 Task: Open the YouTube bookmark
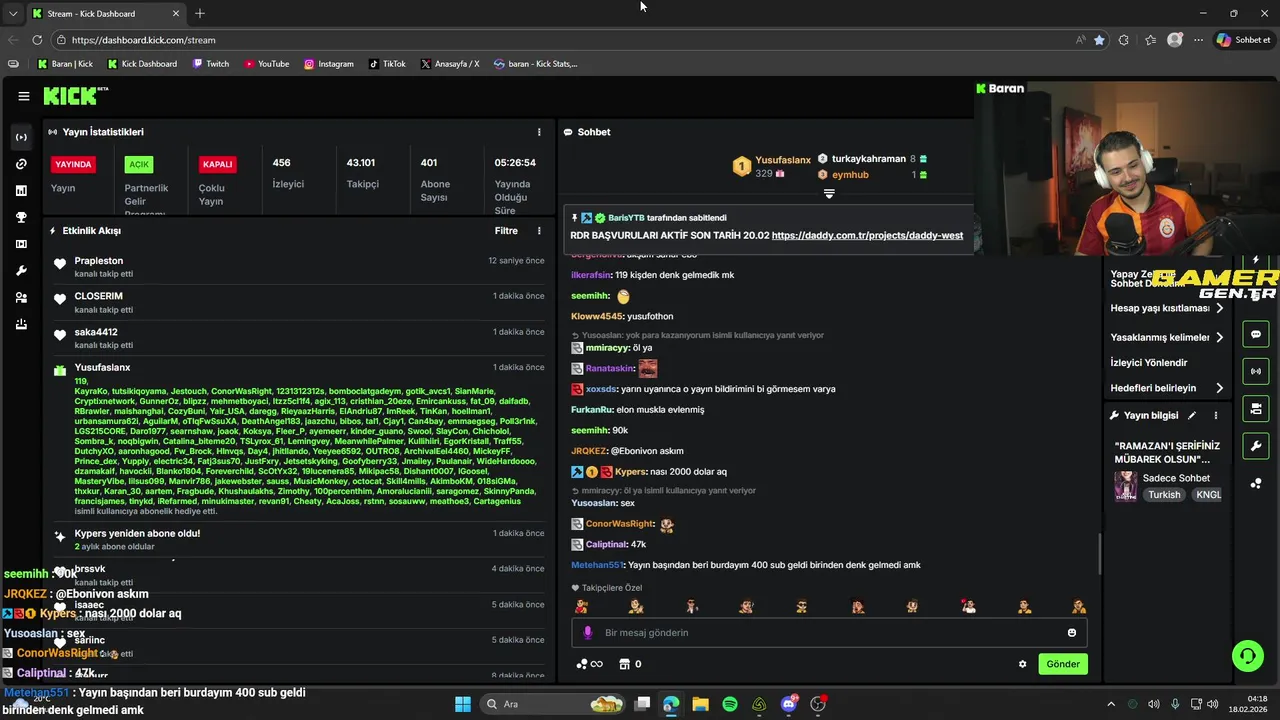(266, 64)
